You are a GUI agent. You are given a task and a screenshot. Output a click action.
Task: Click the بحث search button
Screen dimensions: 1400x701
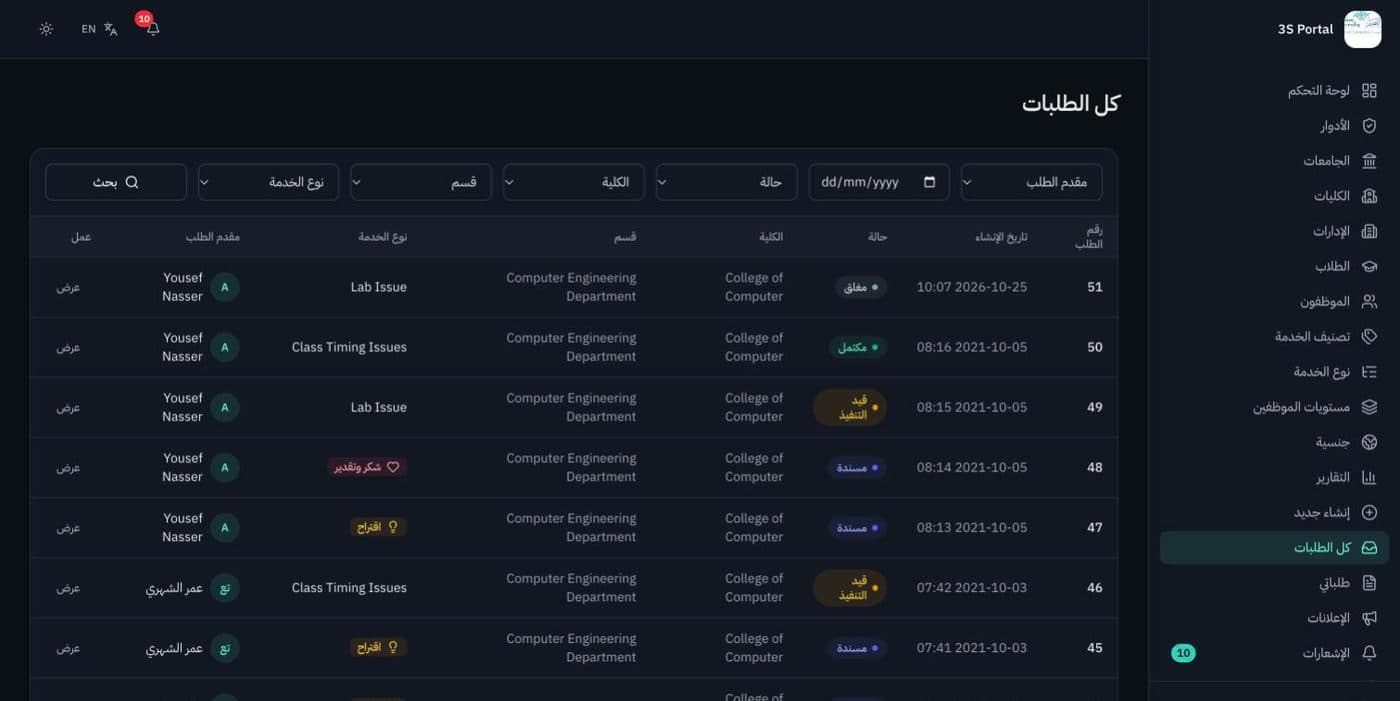click(x=116, y=182)
